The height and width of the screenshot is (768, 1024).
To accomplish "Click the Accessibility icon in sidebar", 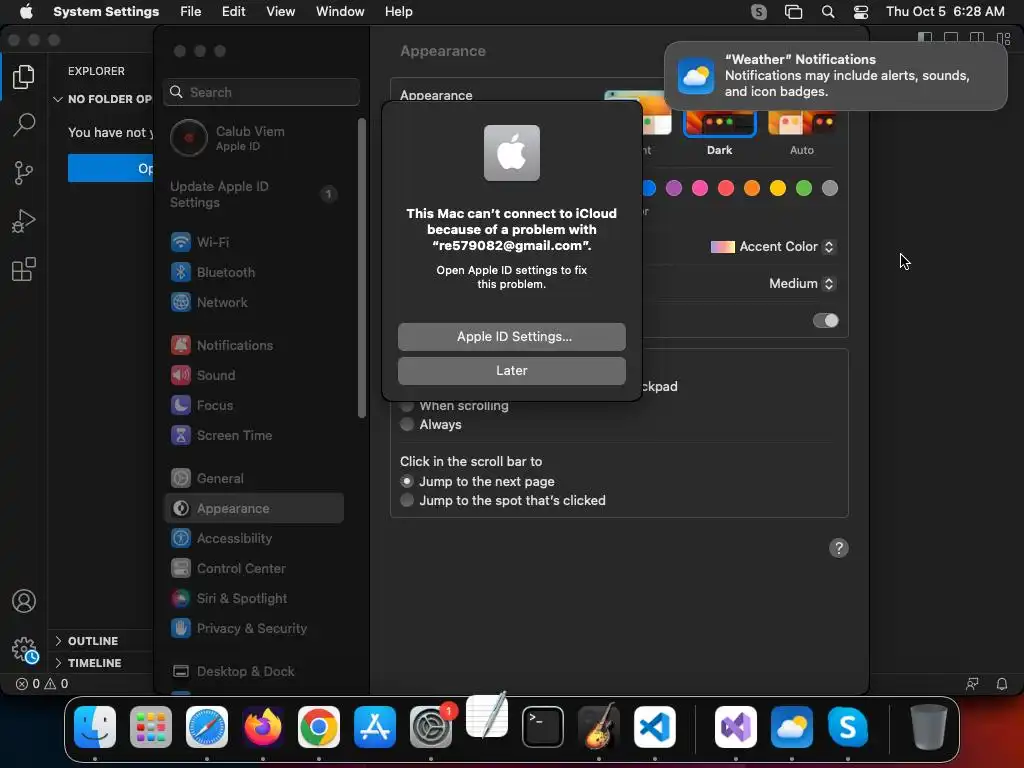I will [x=181, y=539].
